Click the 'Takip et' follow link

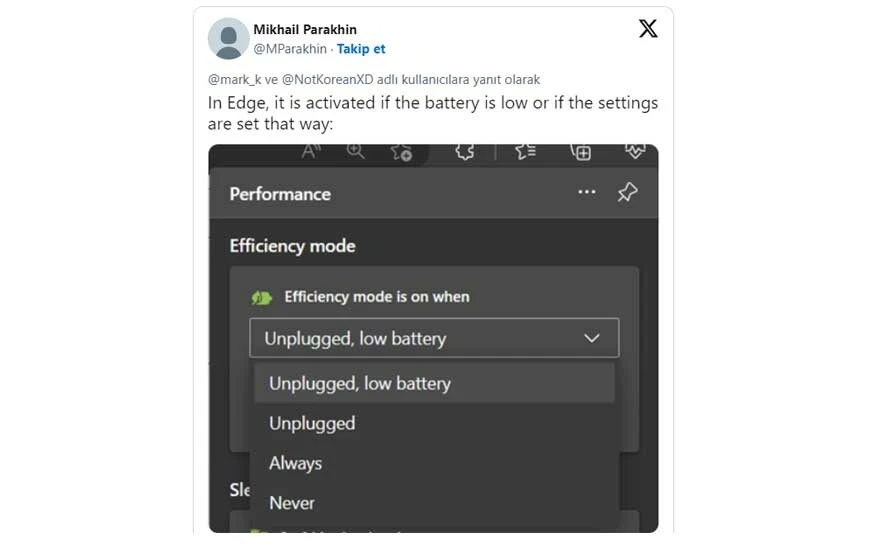(x=361, y=48)
